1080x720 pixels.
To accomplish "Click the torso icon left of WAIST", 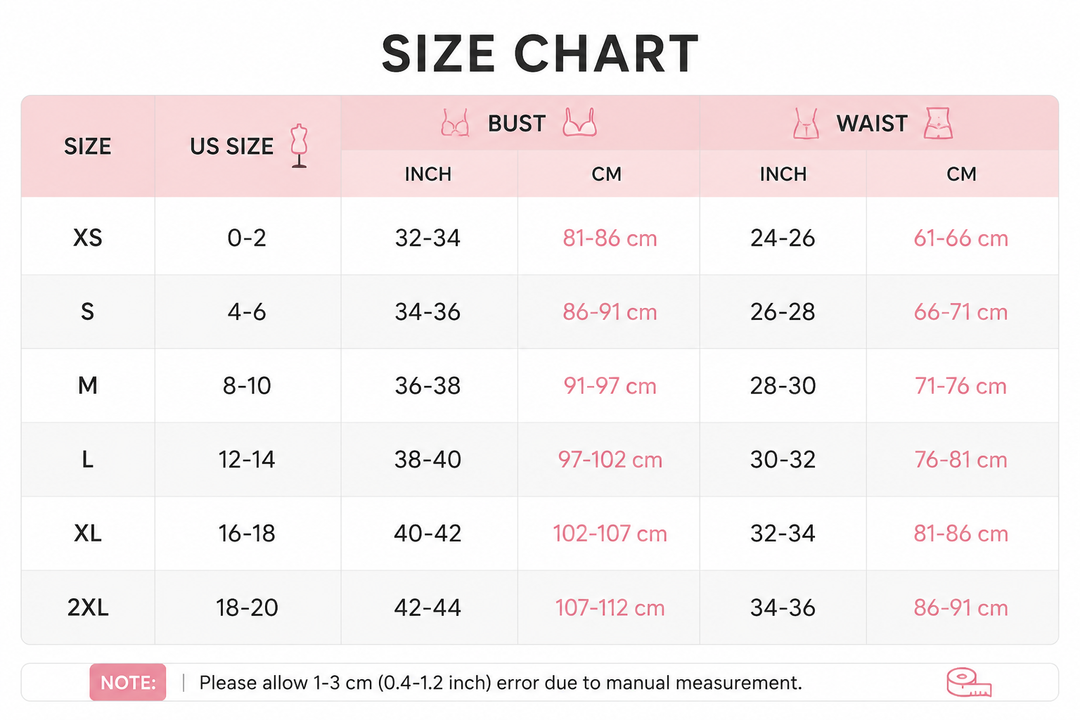I will [x=806, y=123].
